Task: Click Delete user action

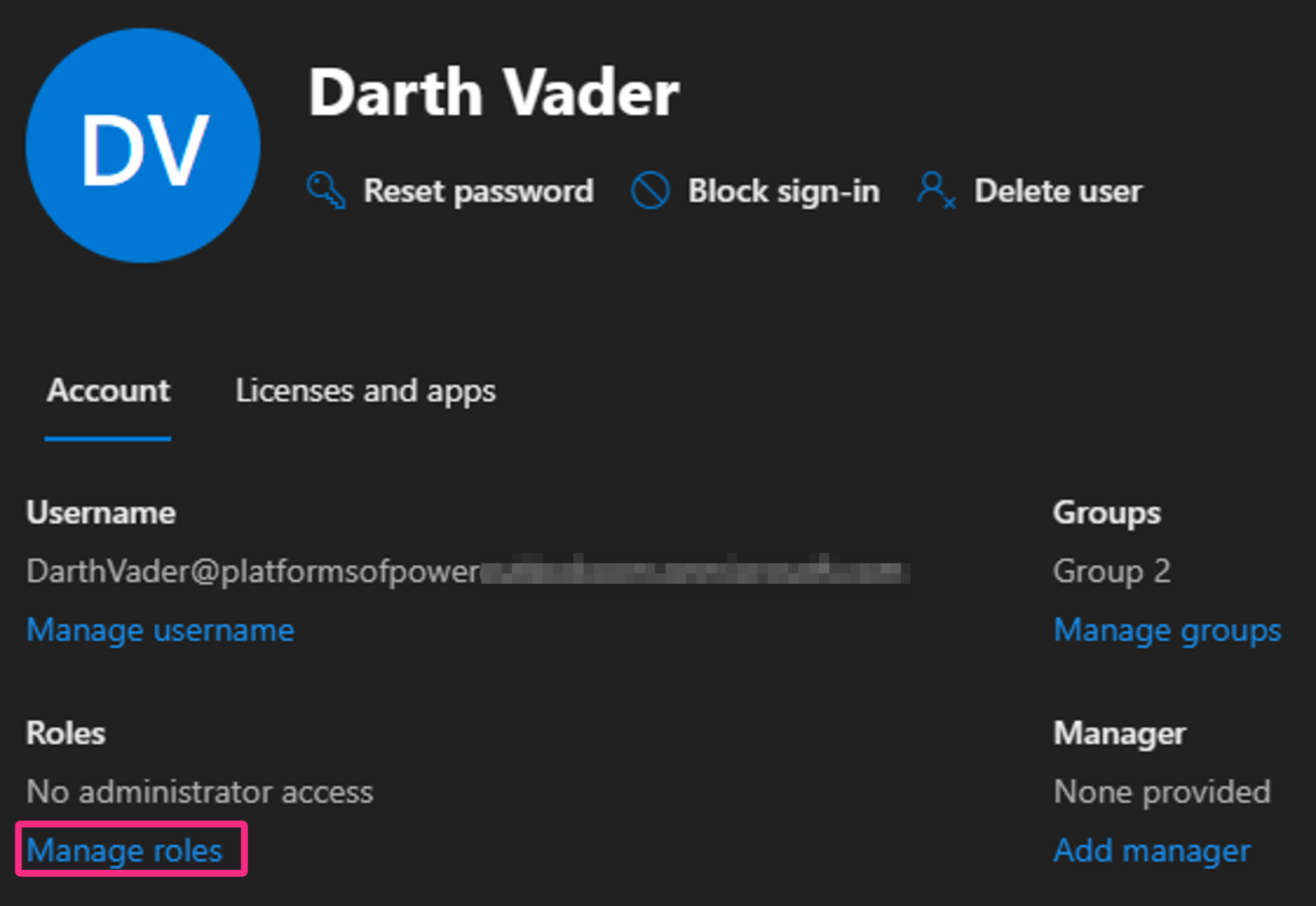Action: 1057,190
